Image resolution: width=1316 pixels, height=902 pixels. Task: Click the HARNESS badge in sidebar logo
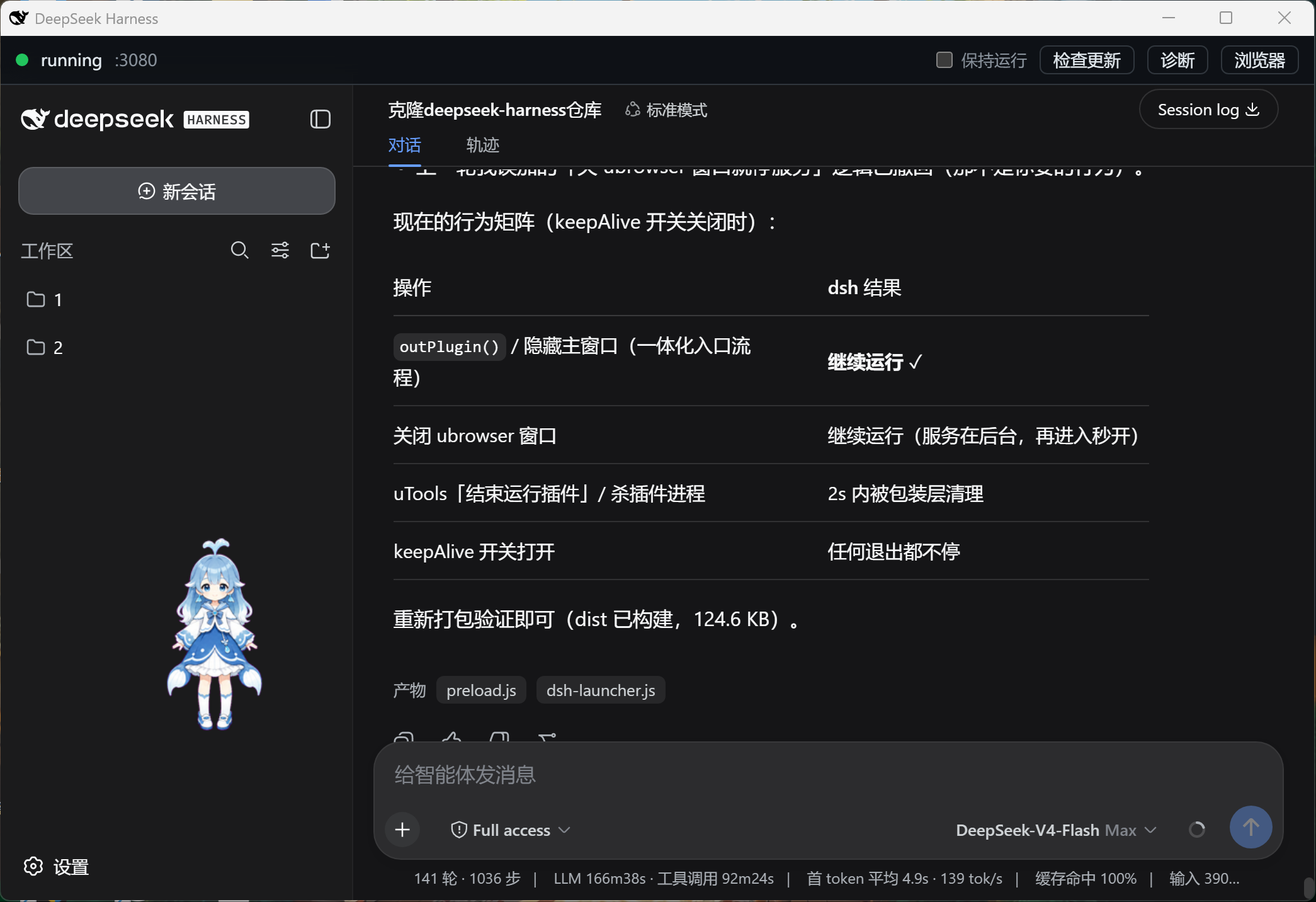216,119
